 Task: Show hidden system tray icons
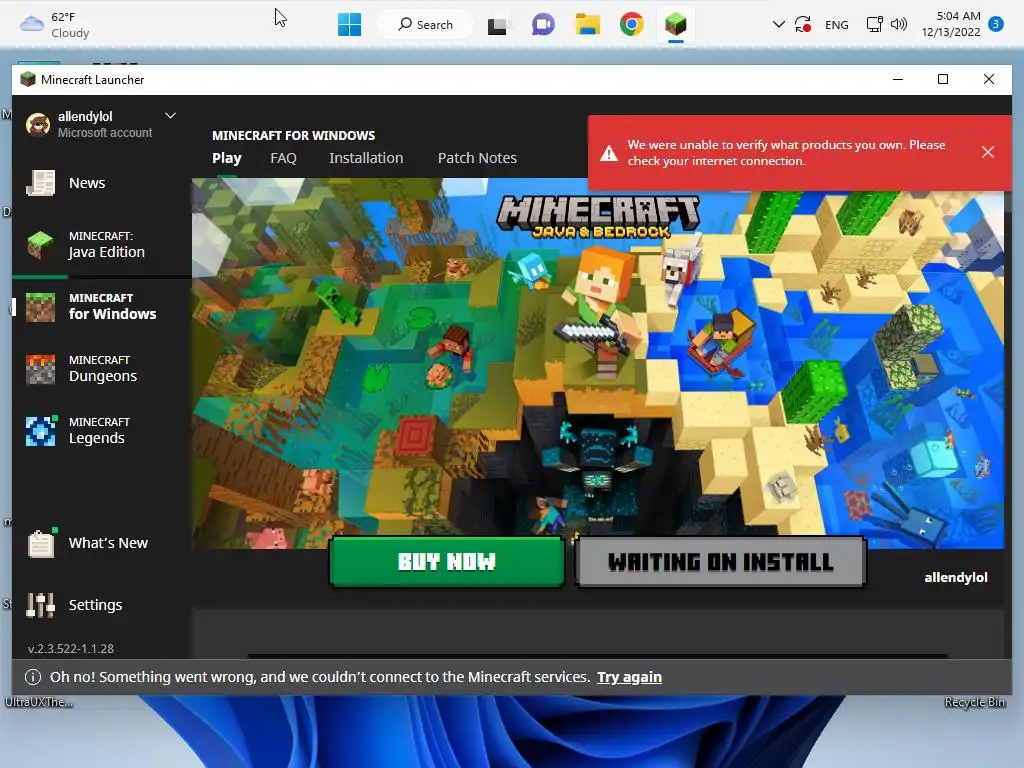[778, 25]
